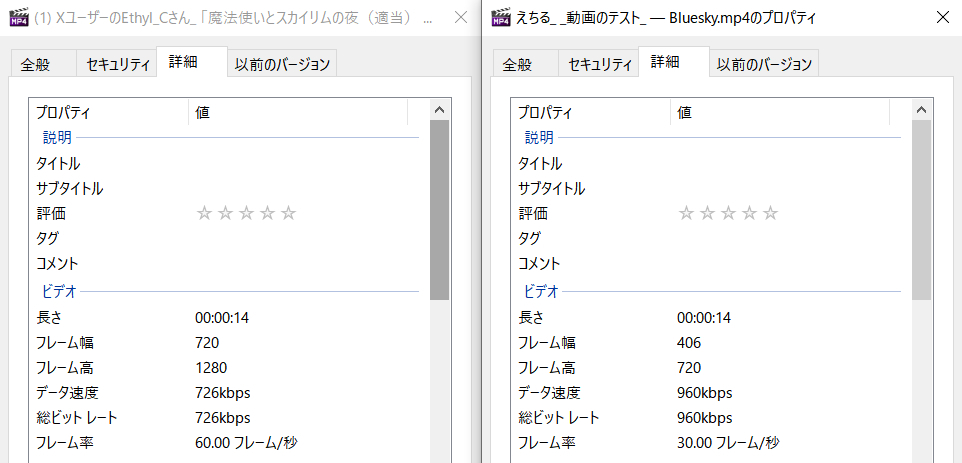Close the Ethyl_C video properties dialog
The width and height of the screenshot is (962, 463).
click(459, 18)
